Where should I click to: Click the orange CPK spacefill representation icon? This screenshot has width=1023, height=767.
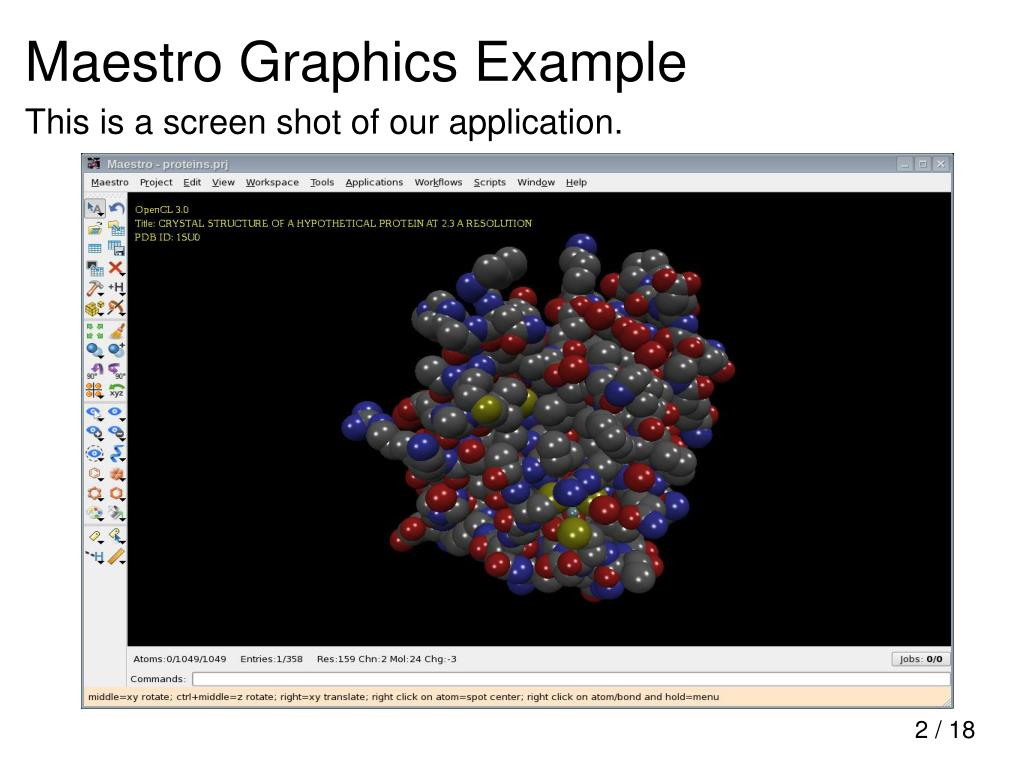click(x=116, y=474)
